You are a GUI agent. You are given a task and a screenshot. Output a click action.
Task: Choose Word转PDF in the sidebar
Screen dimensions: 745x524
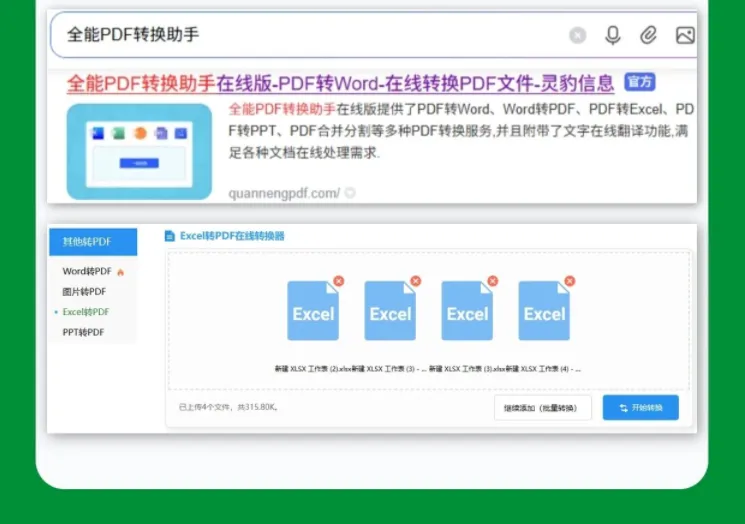[x=87, y=271]
